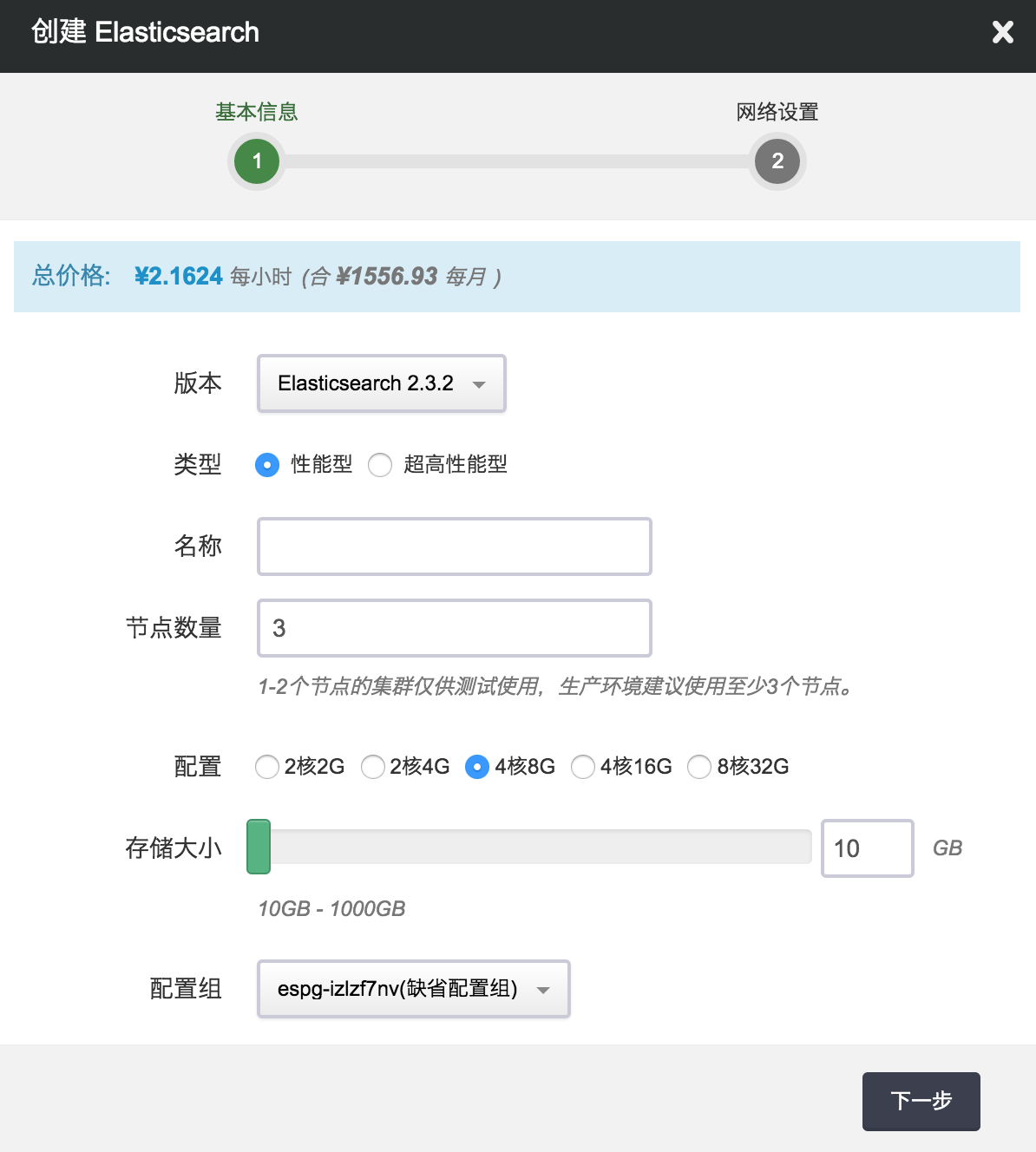This screenshot has height=1152, width=1036.
Task: Go to the 网络设置 step label
Action: tap(777, 112)
